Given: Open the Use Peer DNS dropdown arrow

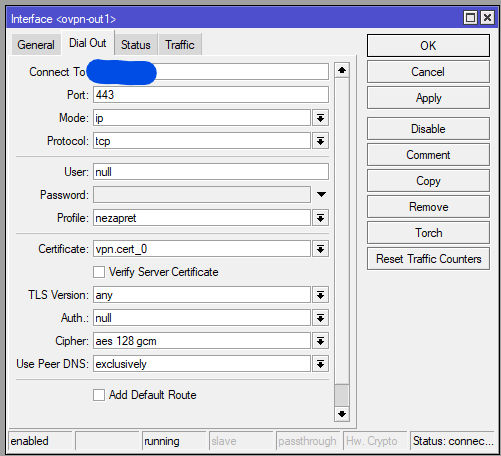Looking at the screenshot, I should (x=320, y=364).
